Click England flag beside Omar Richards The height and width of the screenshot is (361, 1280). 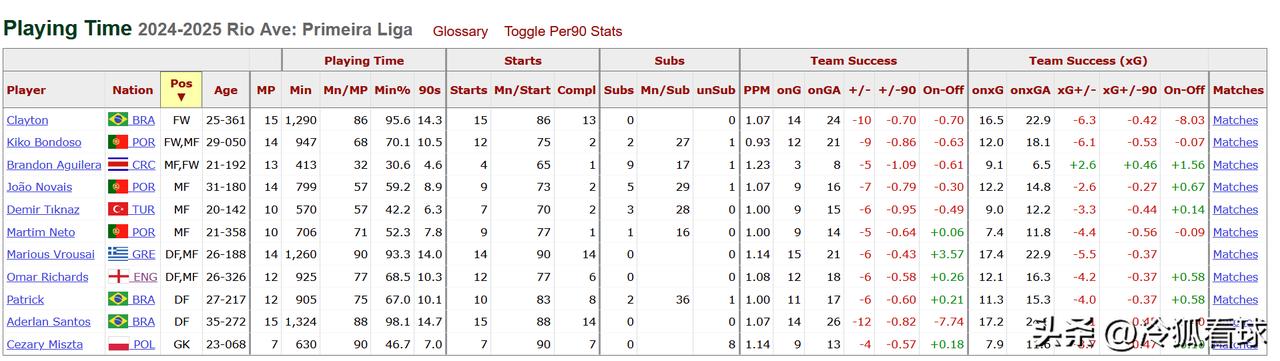(118, 277)
